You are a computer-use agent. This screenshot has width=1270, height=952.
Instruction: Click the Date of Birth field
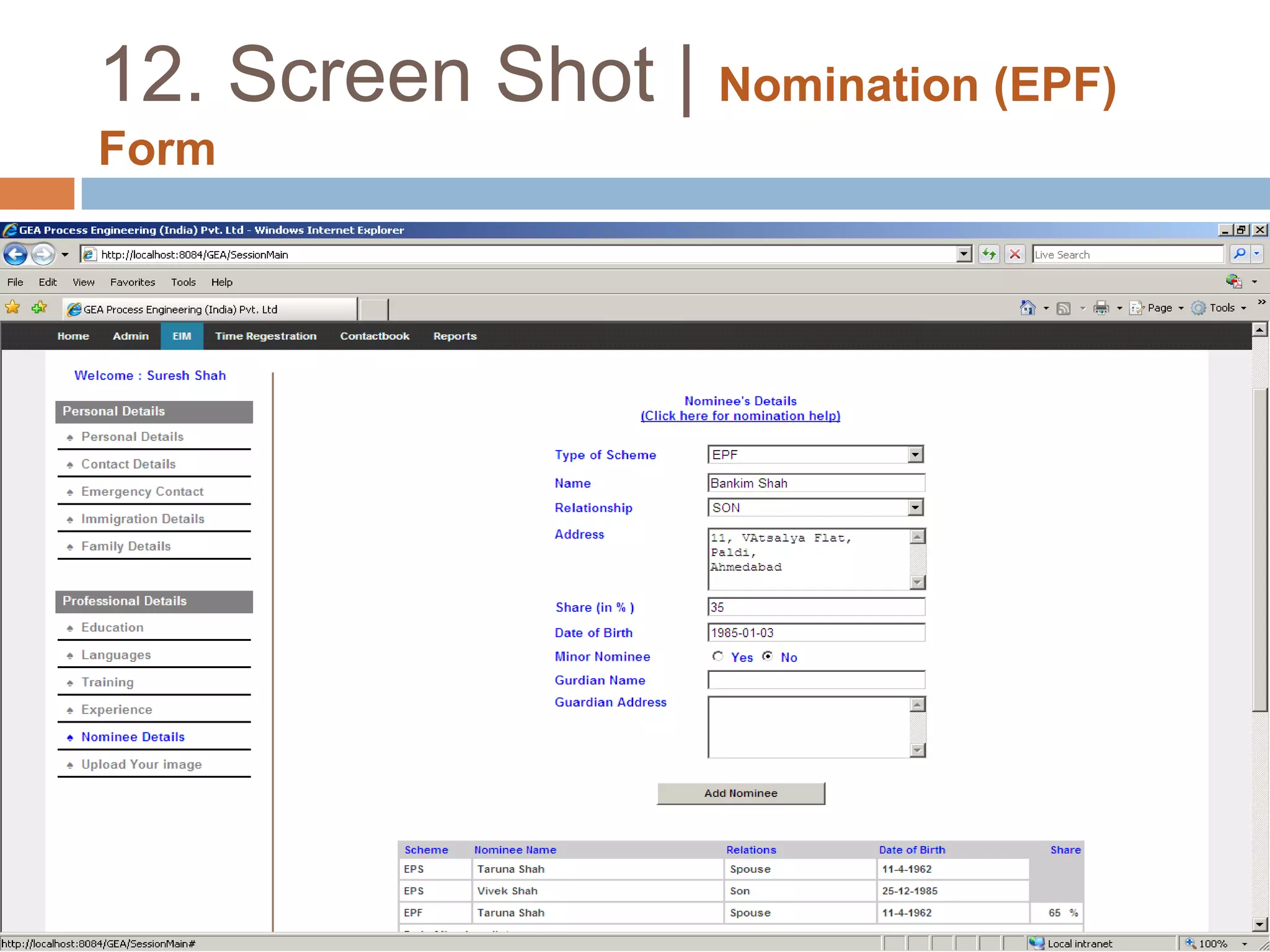pyautogui.click(x=816, y=633)
